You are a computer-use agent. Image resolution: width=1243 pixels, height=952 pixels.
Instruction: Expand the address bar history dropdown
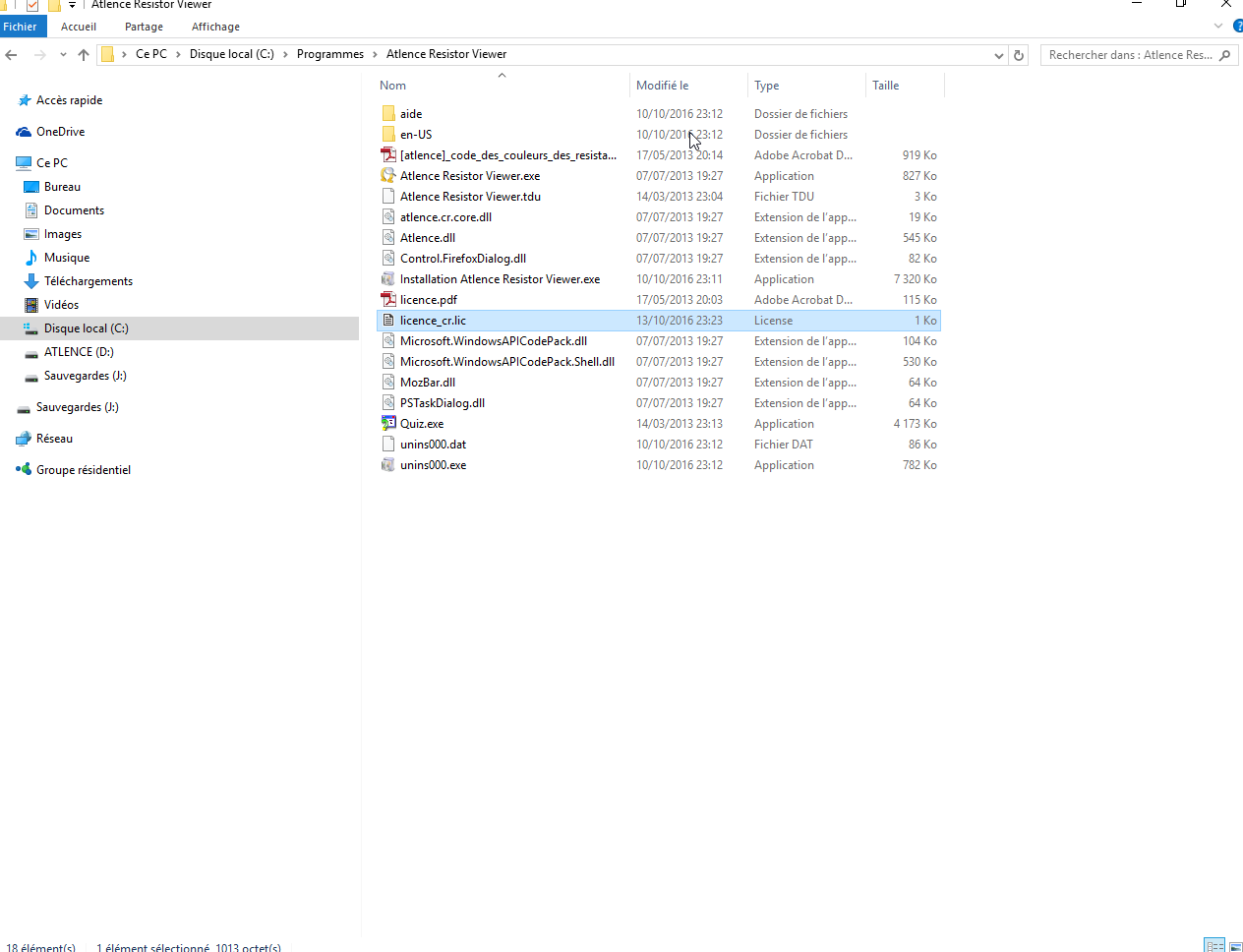pos(999,55)
